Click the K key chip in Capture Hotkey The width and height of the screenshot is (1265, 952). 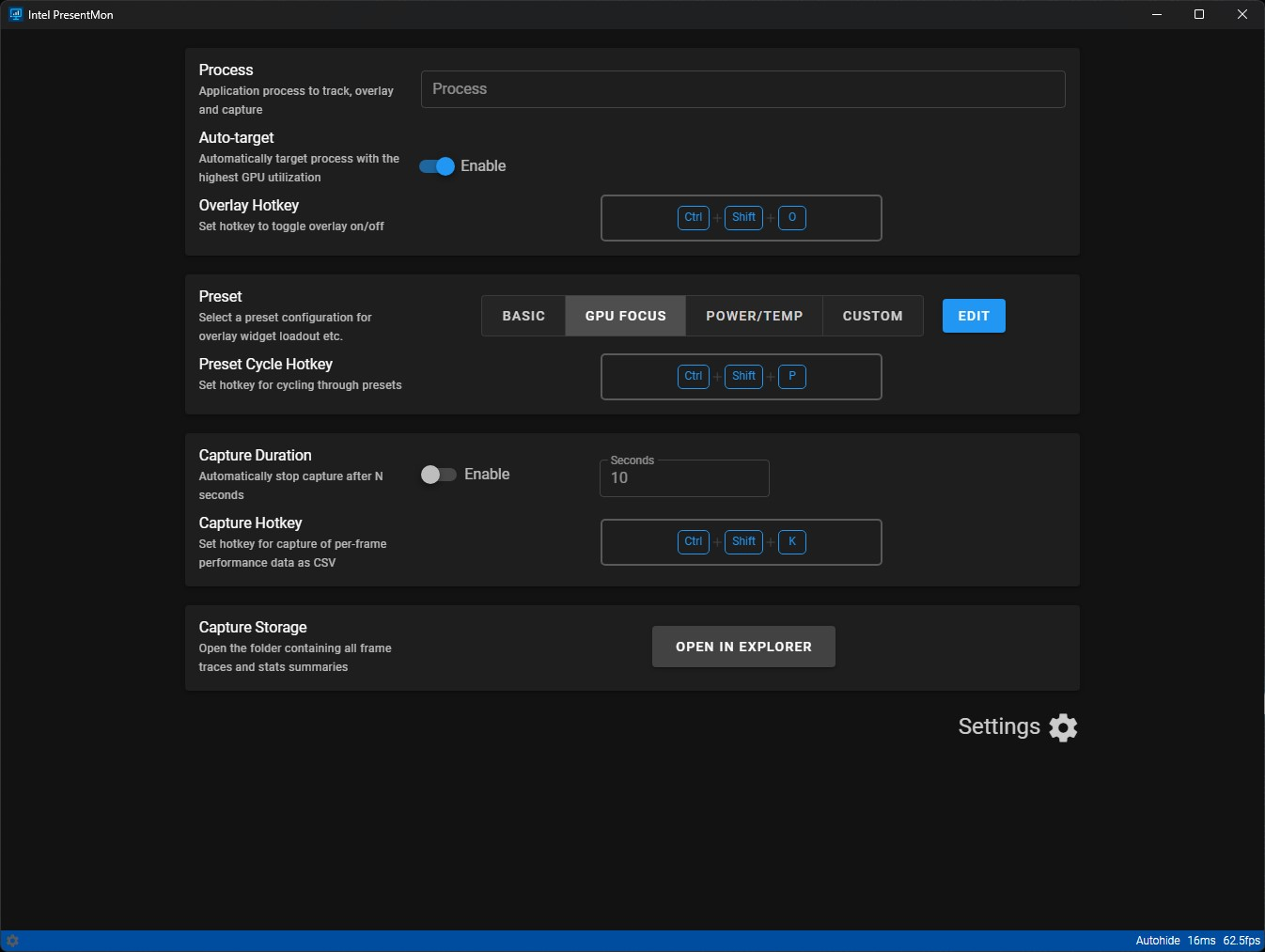pyautogui.click(x=792, y=541)
